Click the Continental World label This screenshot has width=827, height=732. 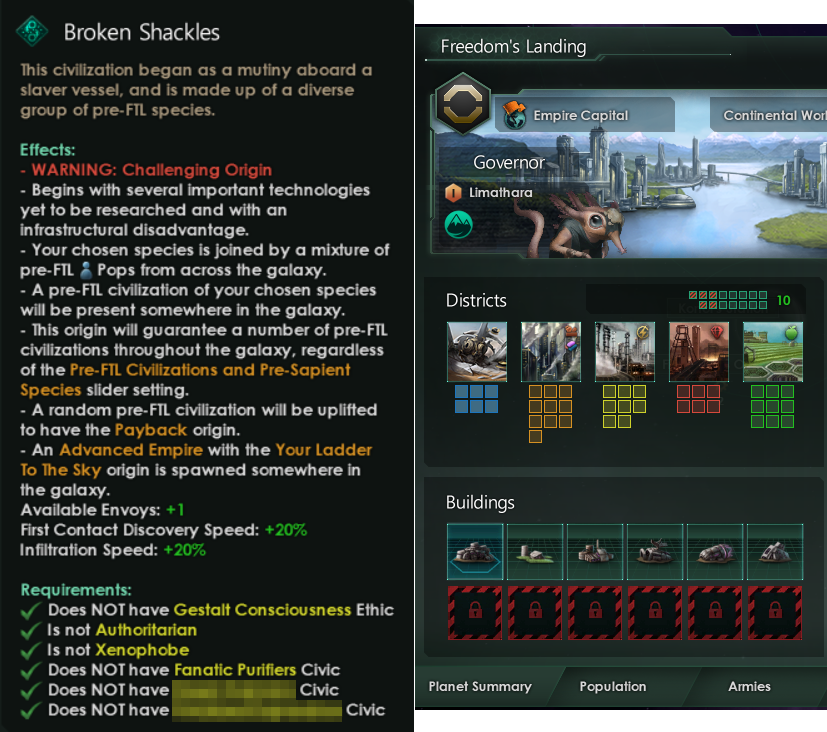click(775, 115)
